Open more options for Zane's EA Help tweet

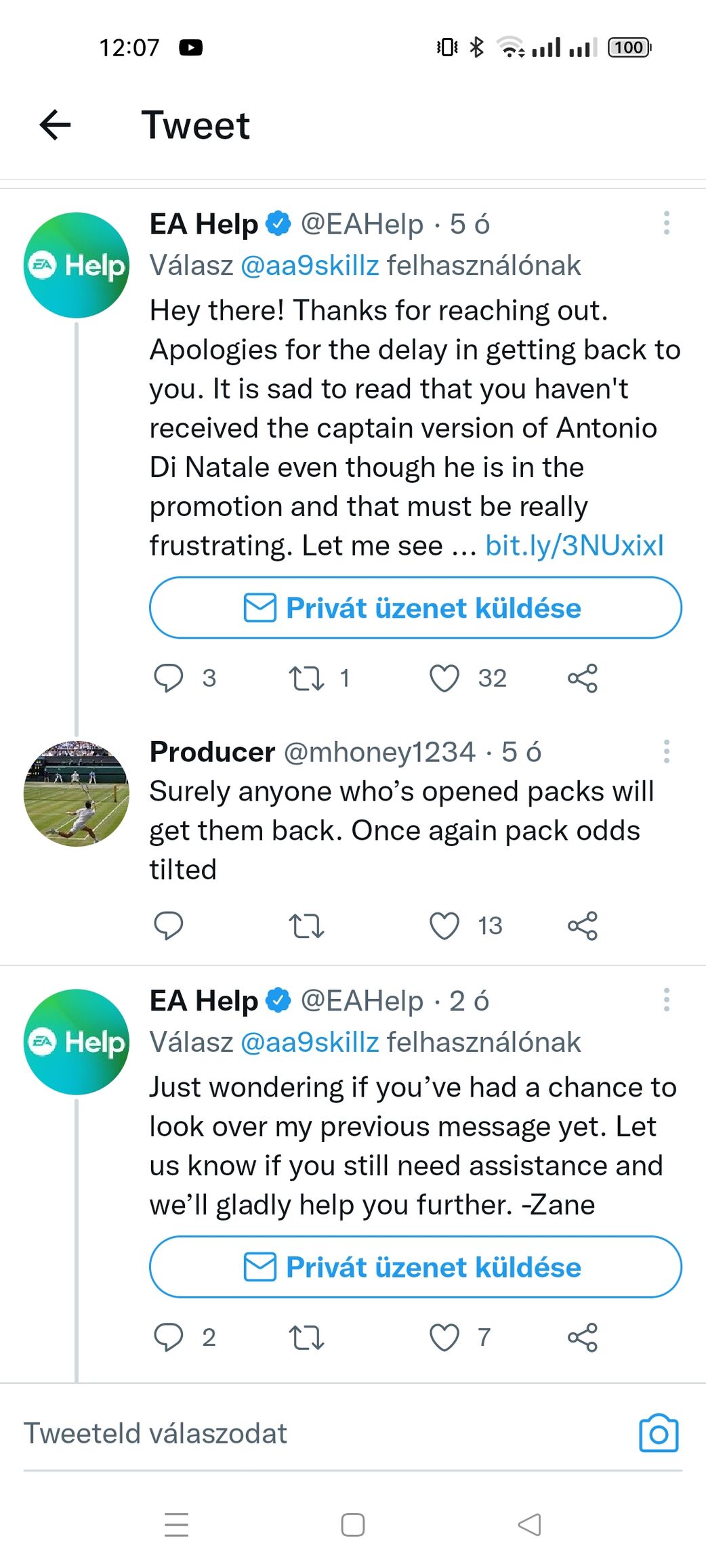667,1000
